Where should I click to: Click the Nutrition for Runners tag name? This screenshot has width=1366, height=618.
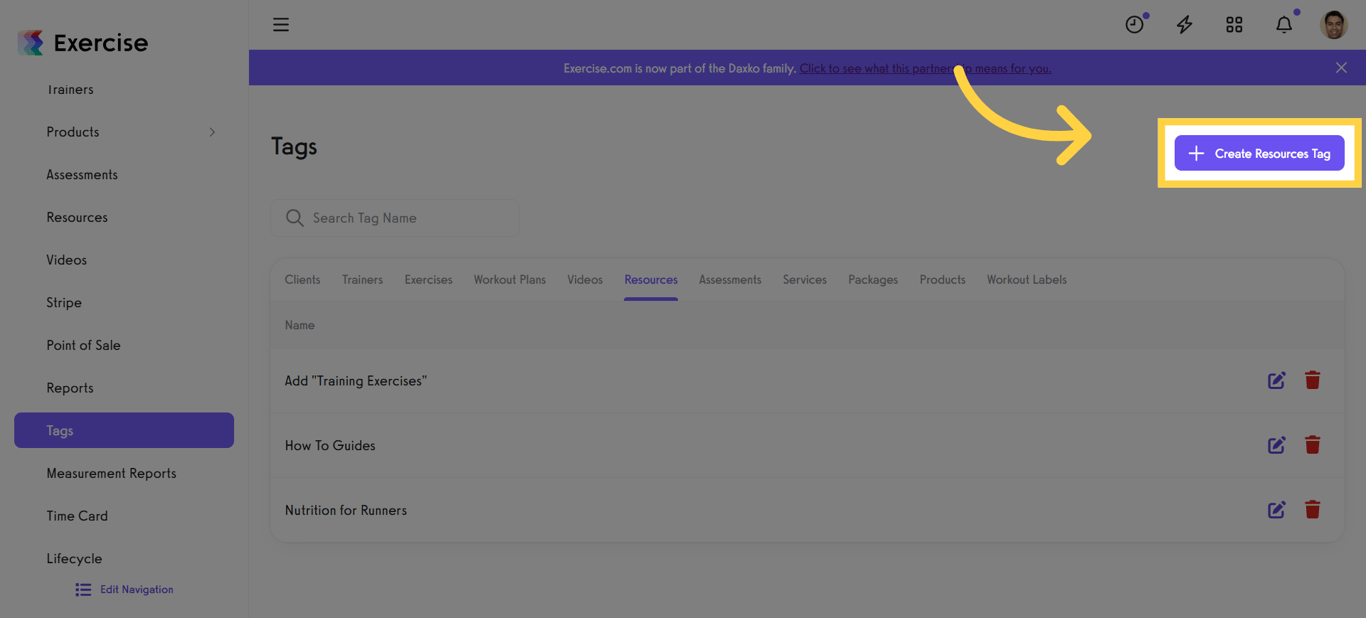(x=346, y=510)
